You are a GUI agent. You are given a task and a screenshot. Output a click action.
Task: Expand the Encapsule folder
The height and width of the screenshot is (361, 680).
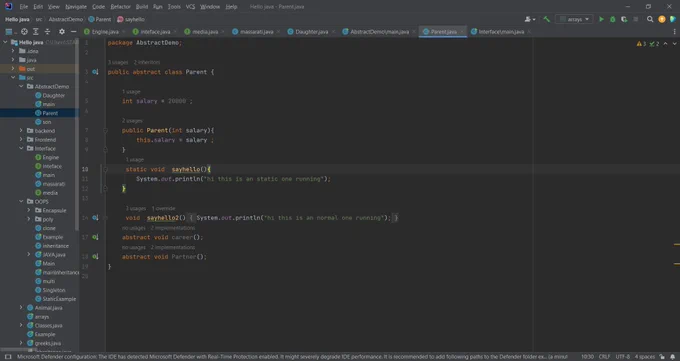click(x=29, y=210)
